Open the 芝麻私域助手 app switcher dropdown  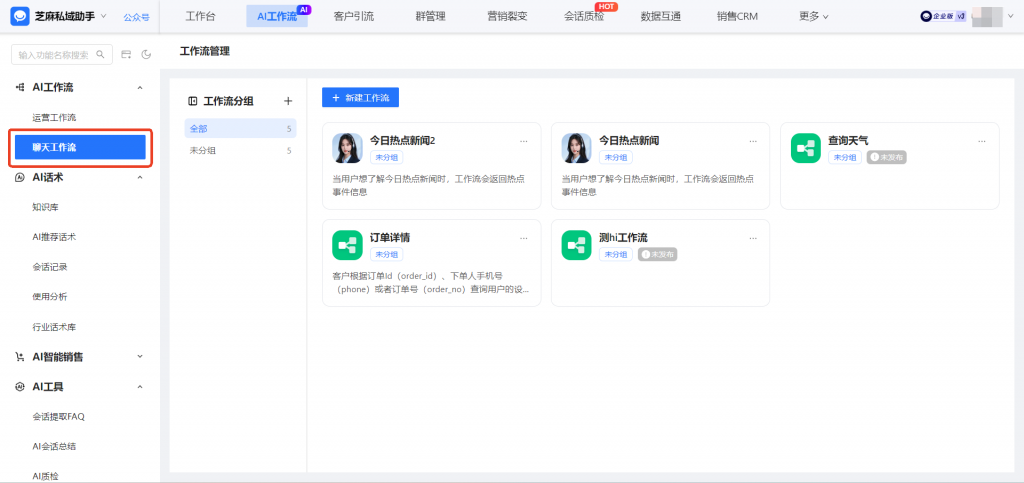click(104, 16)
